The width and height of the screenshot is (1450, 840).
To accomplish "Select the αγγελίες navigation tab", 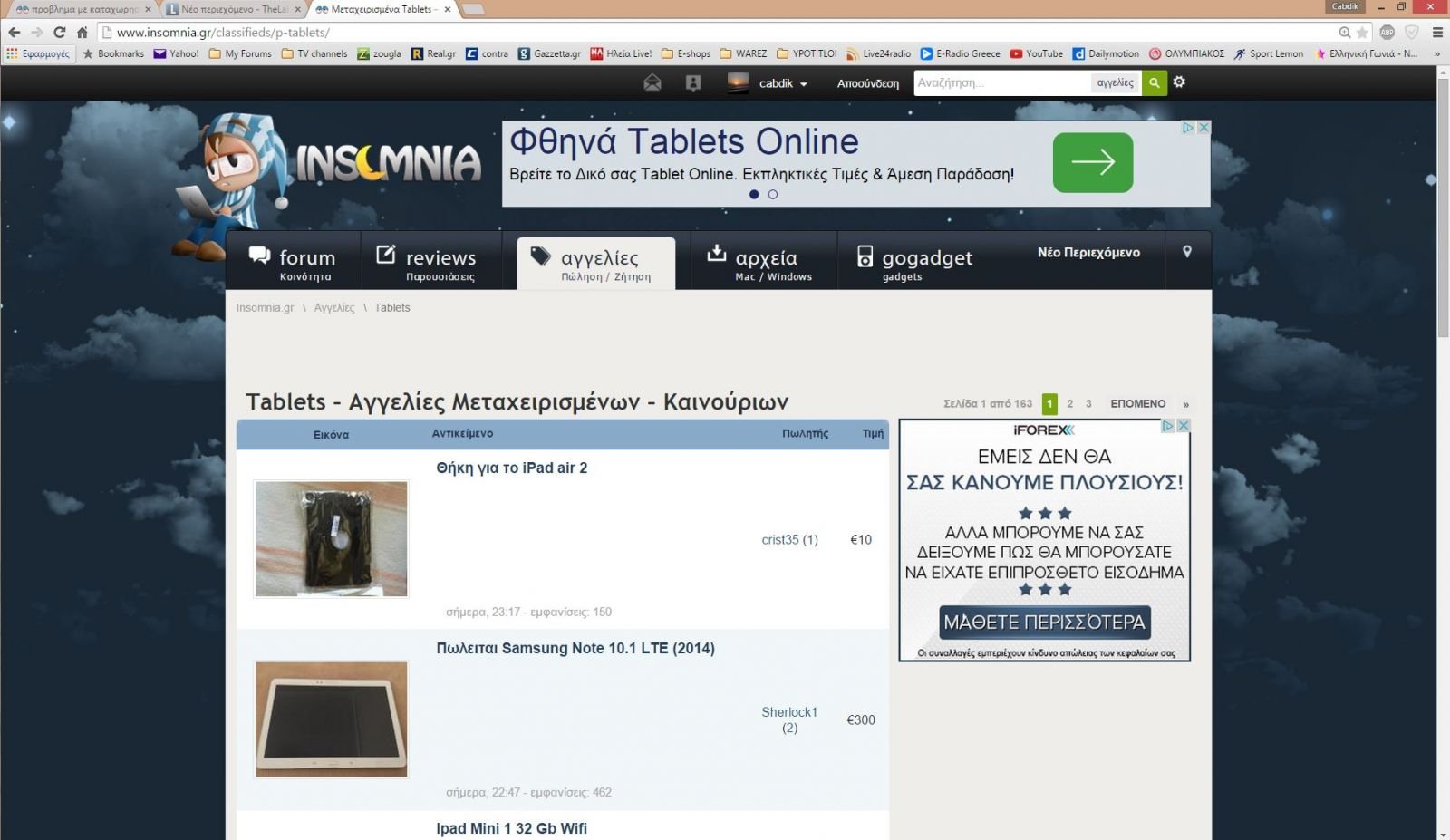I will pyautogui.click(x=596, y=264).
